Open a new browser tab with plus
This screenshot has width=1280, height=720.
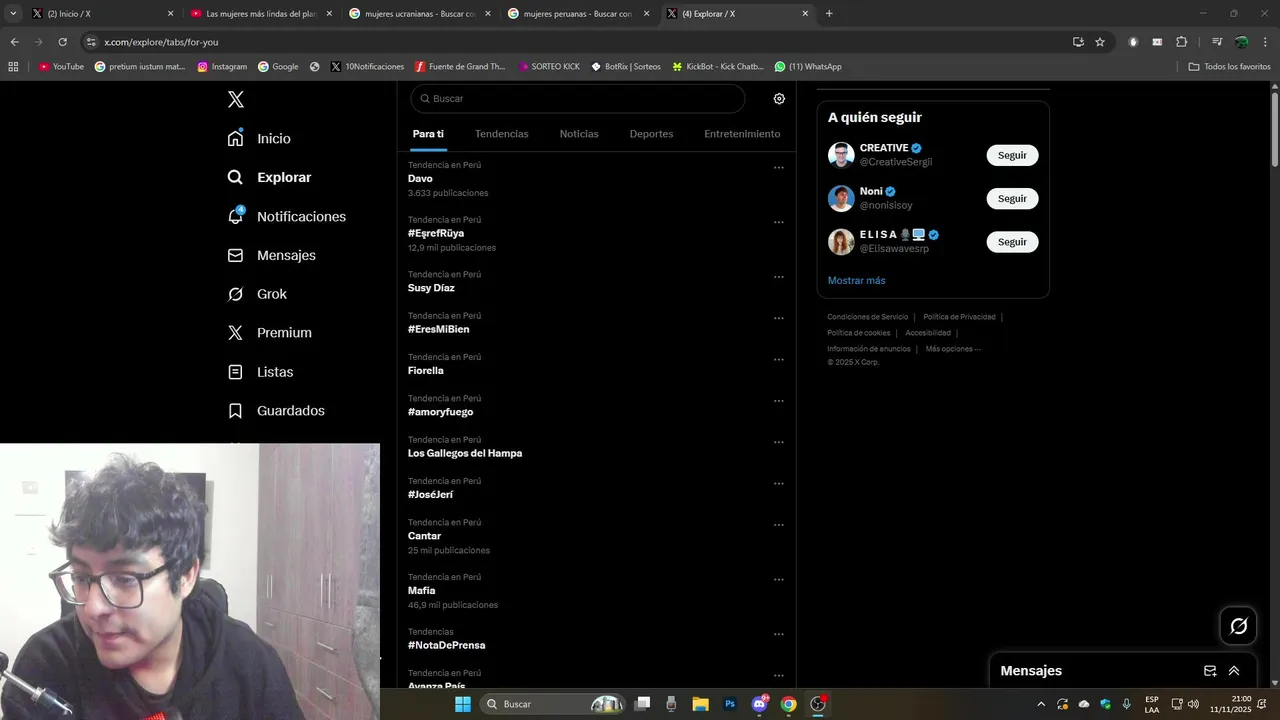[829, 14]
